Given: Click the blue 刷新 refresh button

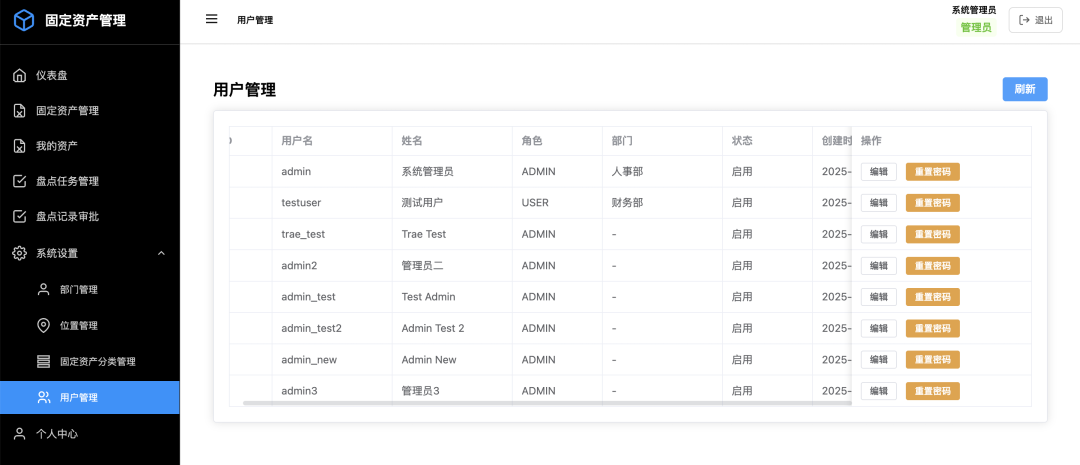Looking at the screenshot, I should [1025, 90].
